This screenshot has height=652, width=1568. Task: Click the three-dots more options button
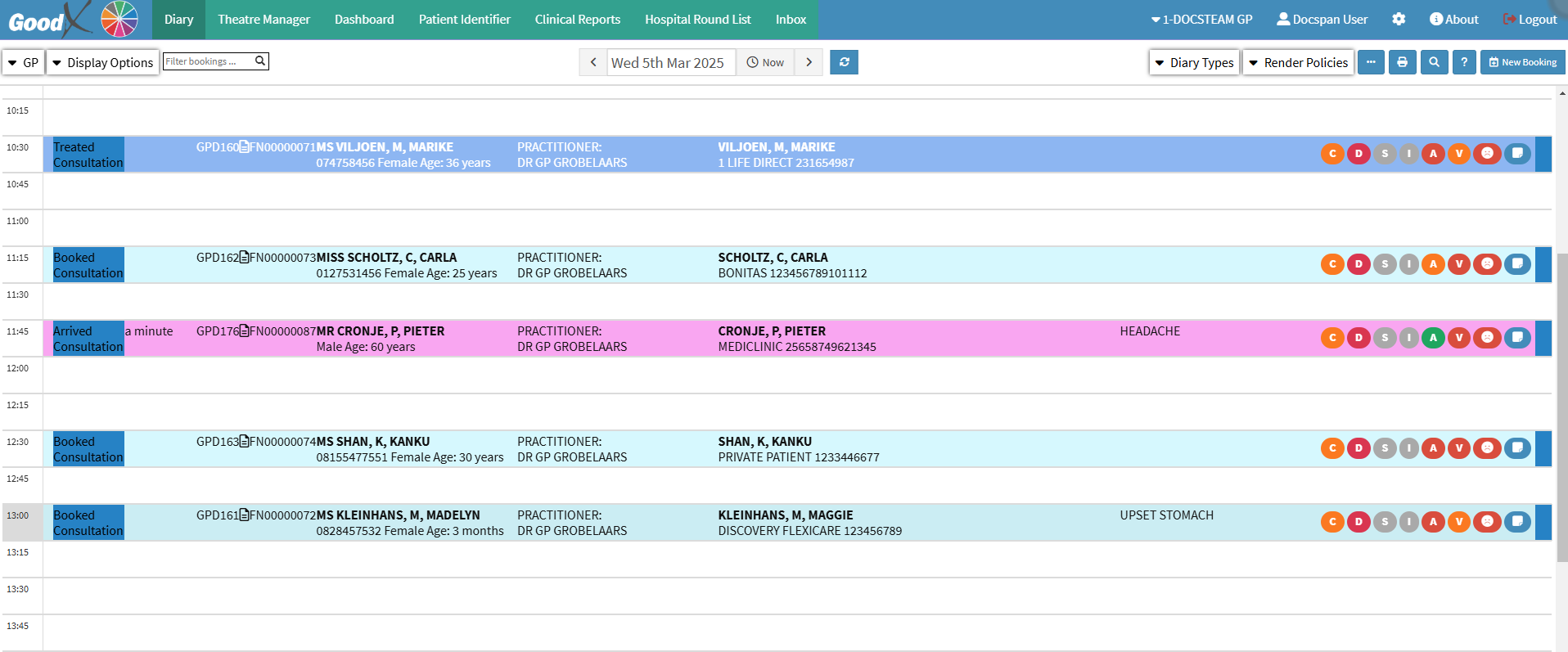point(1371,62)
